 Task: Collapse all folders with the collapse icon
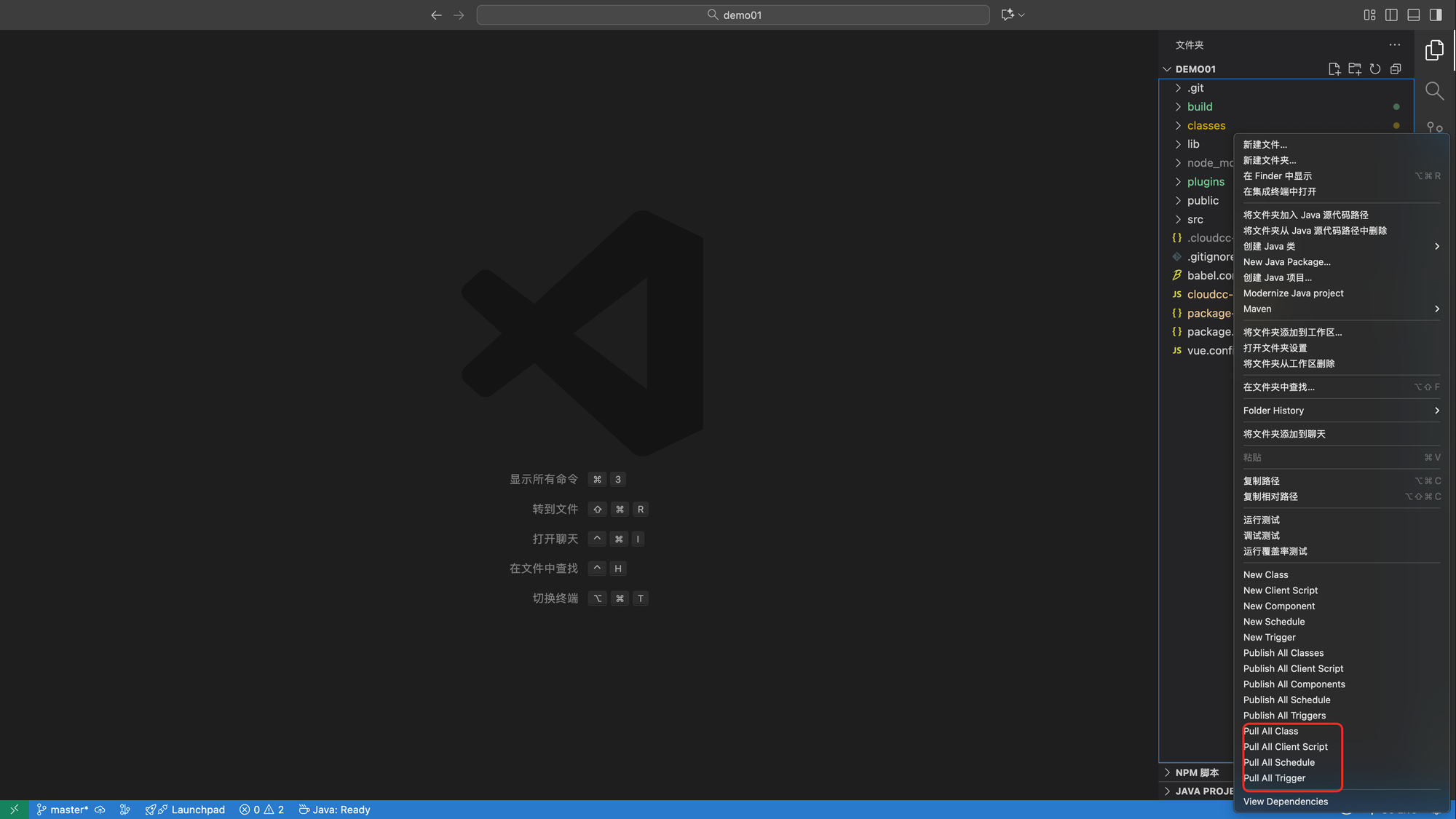point(1395,69)
